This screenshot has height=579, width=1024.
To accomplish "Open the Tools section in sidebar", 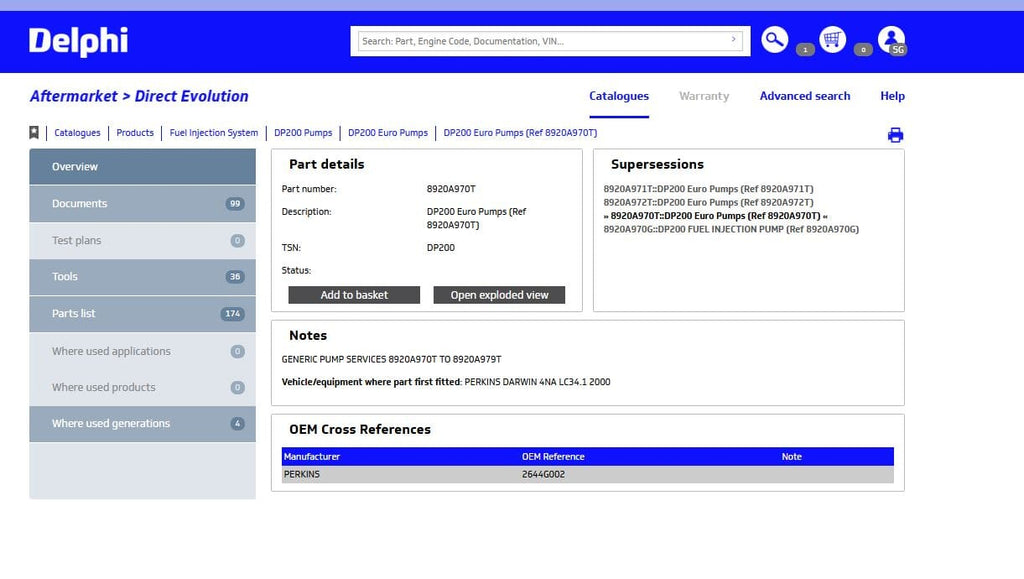I will [x=142, y=277].
